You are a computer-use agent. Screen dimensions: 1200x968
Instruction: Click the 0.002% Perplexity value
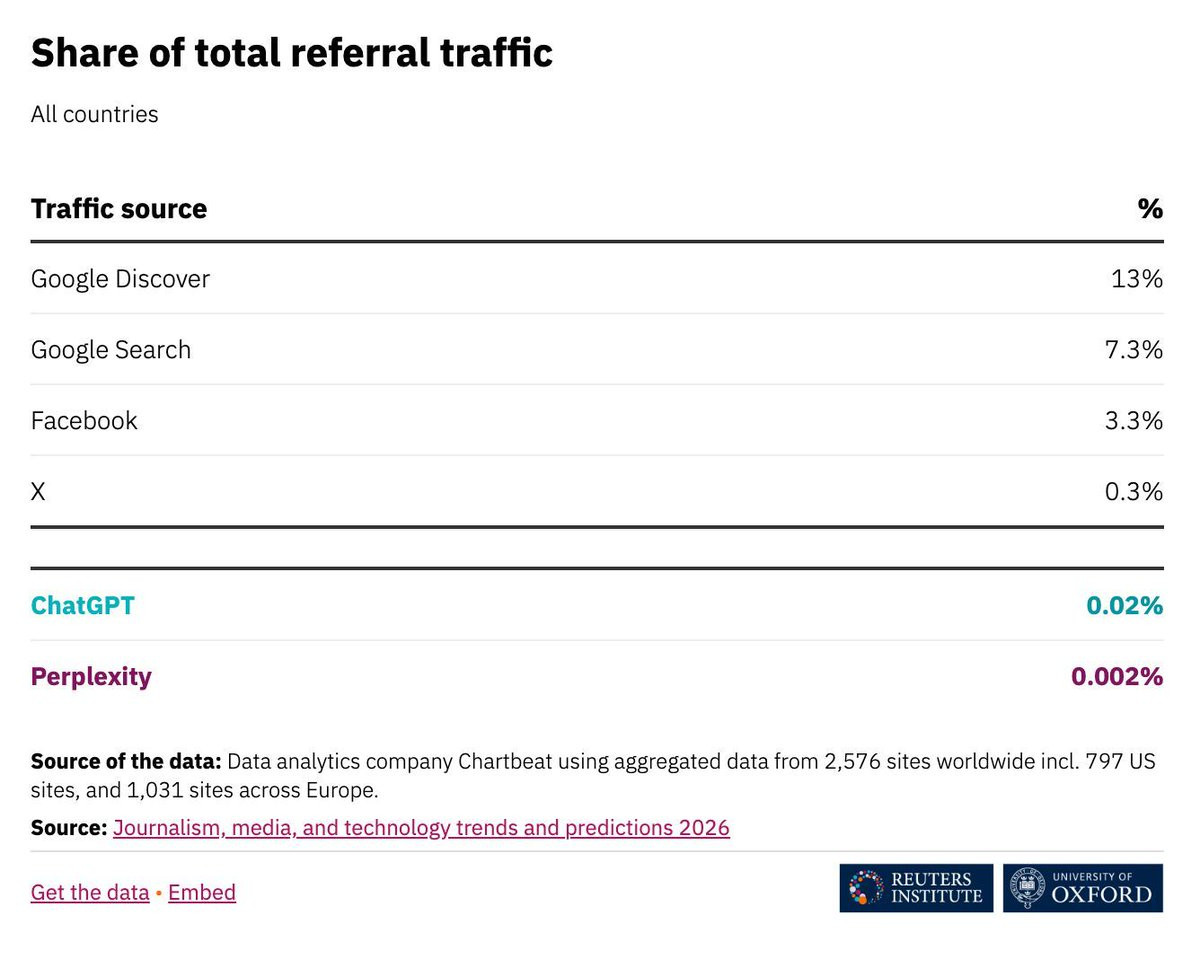click(x=1117, y=677)
